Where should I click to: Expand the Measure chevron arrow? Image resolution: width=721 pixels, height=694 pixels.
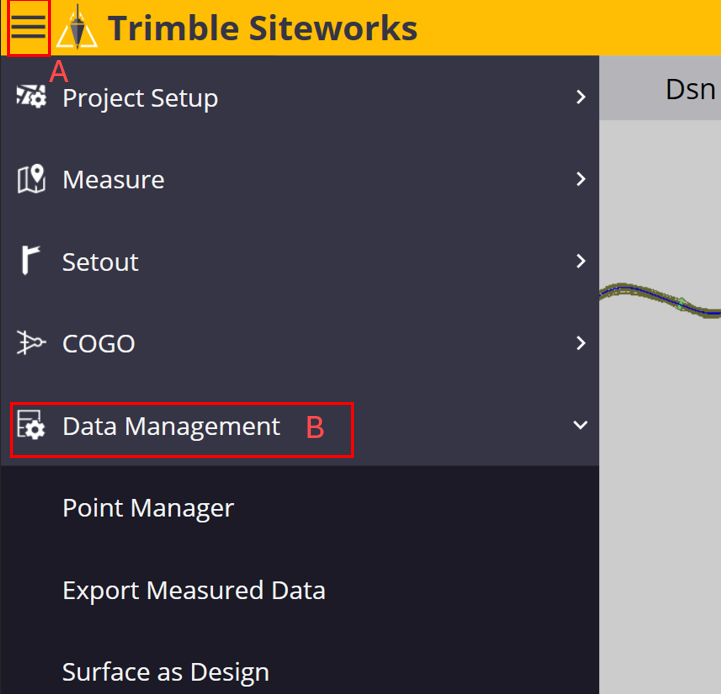click(x=581, y=178)
